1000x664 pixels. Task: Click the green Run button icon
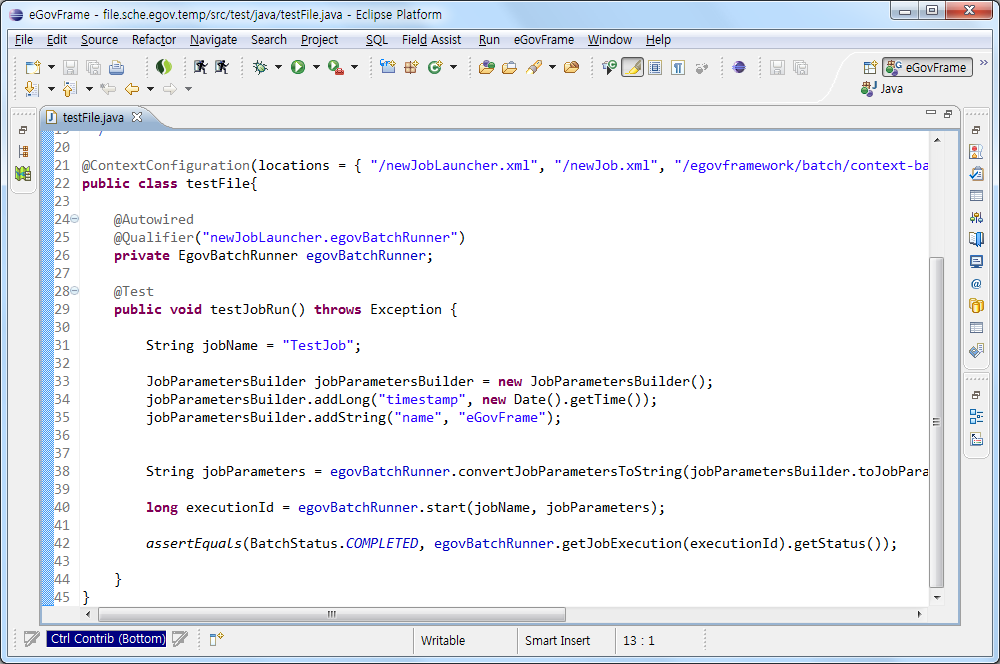[x=298, y=67]
